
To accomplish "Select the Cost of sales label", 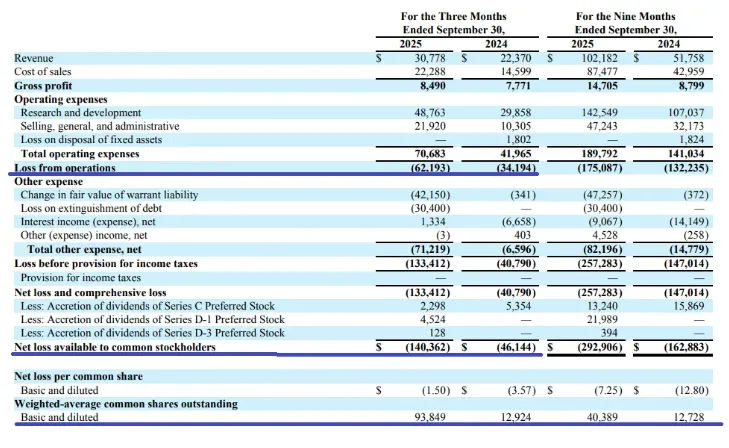I will pyautogui.click(x=43, y=72).
